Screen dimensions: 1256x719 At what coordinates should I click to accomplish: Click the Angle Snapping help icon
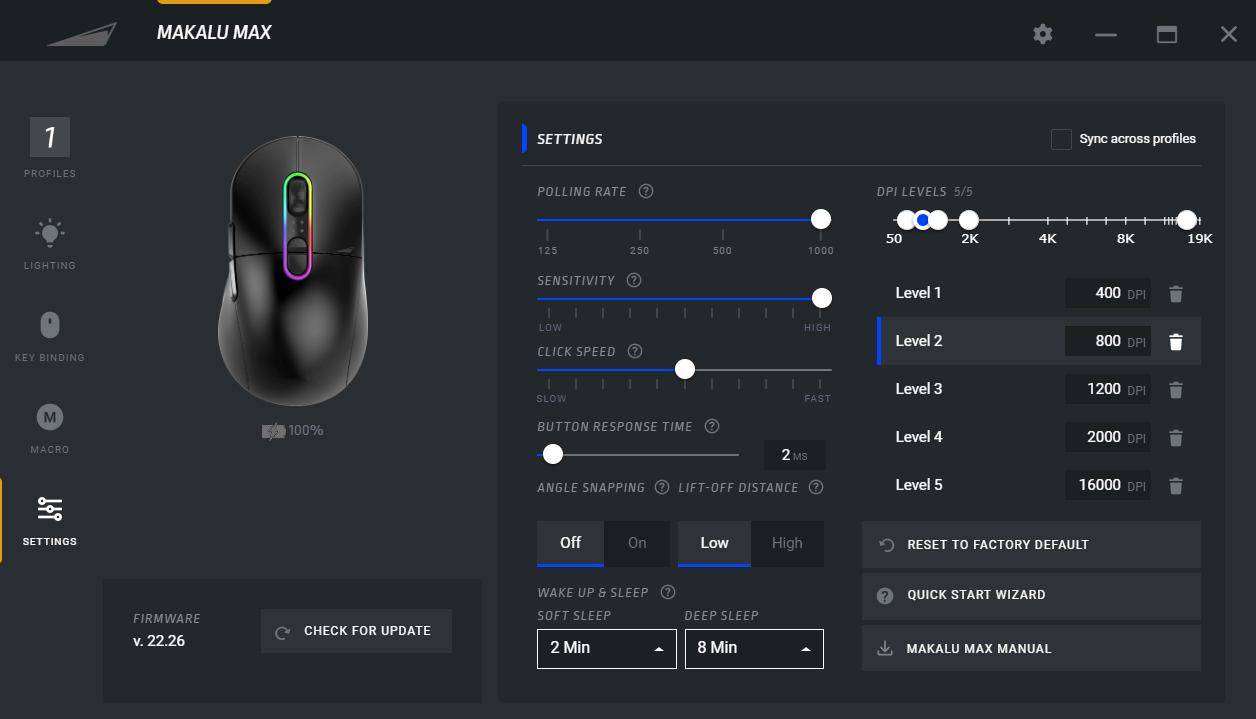[662, 487]
